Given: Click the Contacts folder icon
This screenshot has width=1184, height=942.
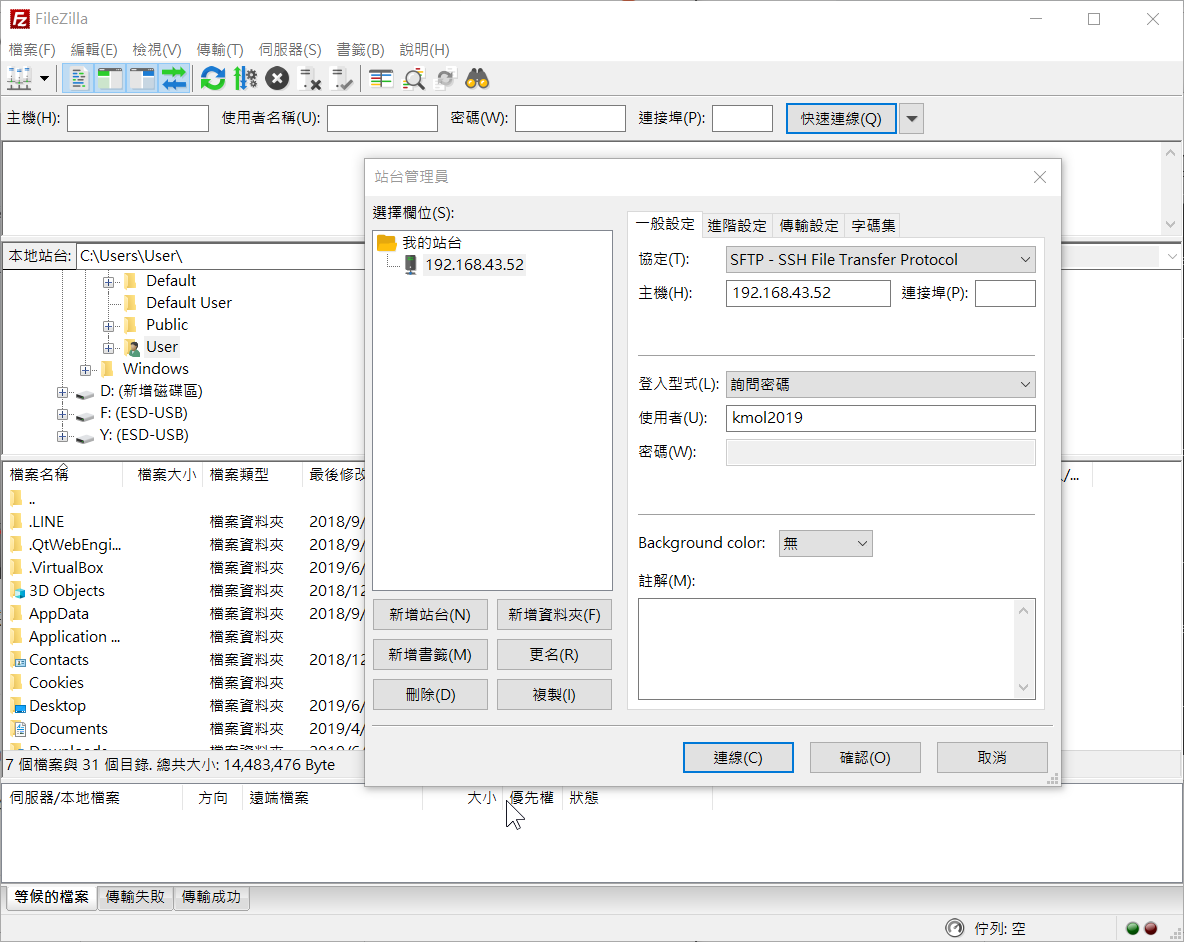Looking at the screenshot, I should (x=18, y=660).
